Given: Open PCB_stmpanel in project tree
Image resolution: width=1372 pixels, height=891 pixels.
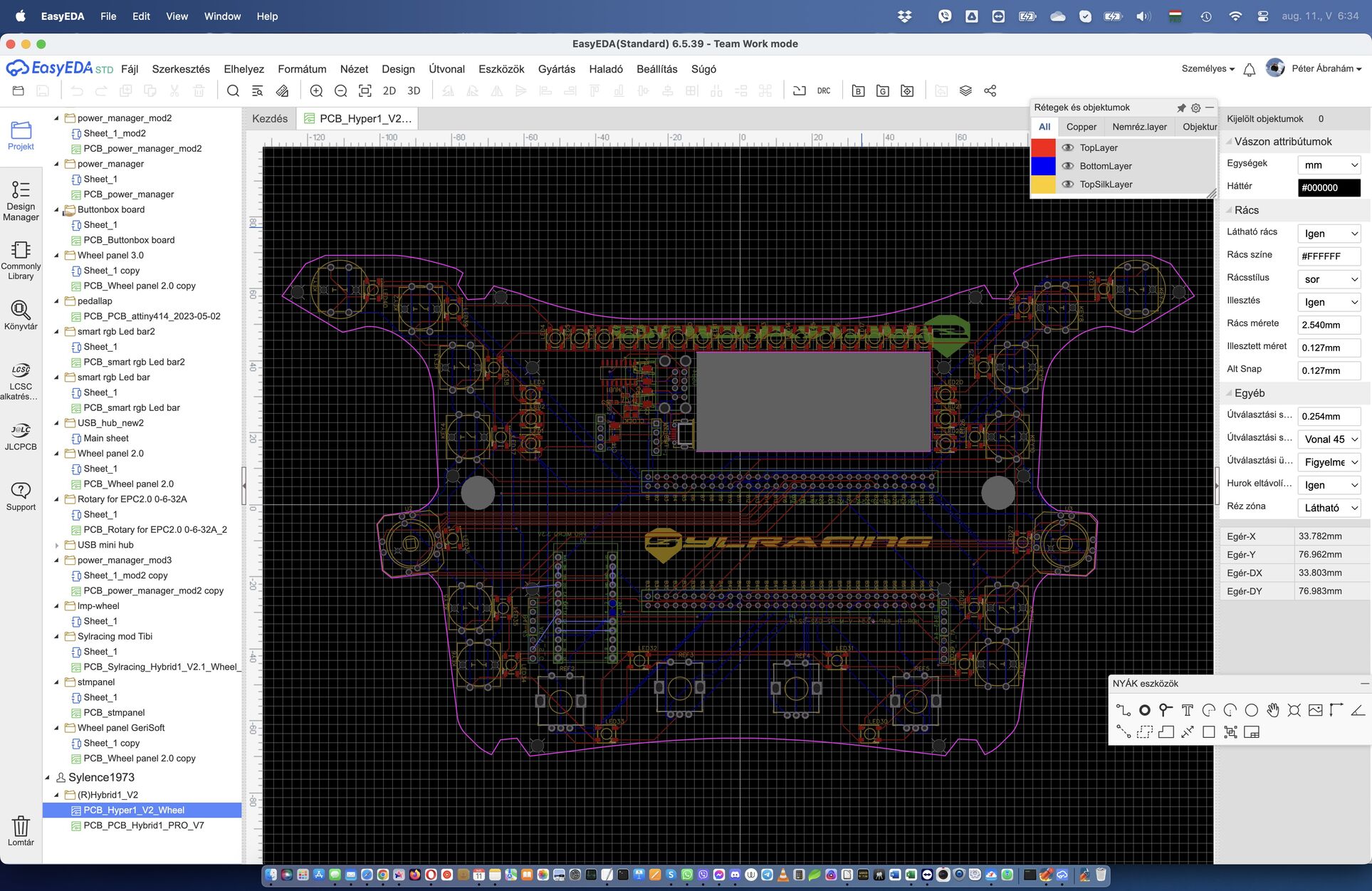Looking at the screenshot, I should click(x=114, y=712).
